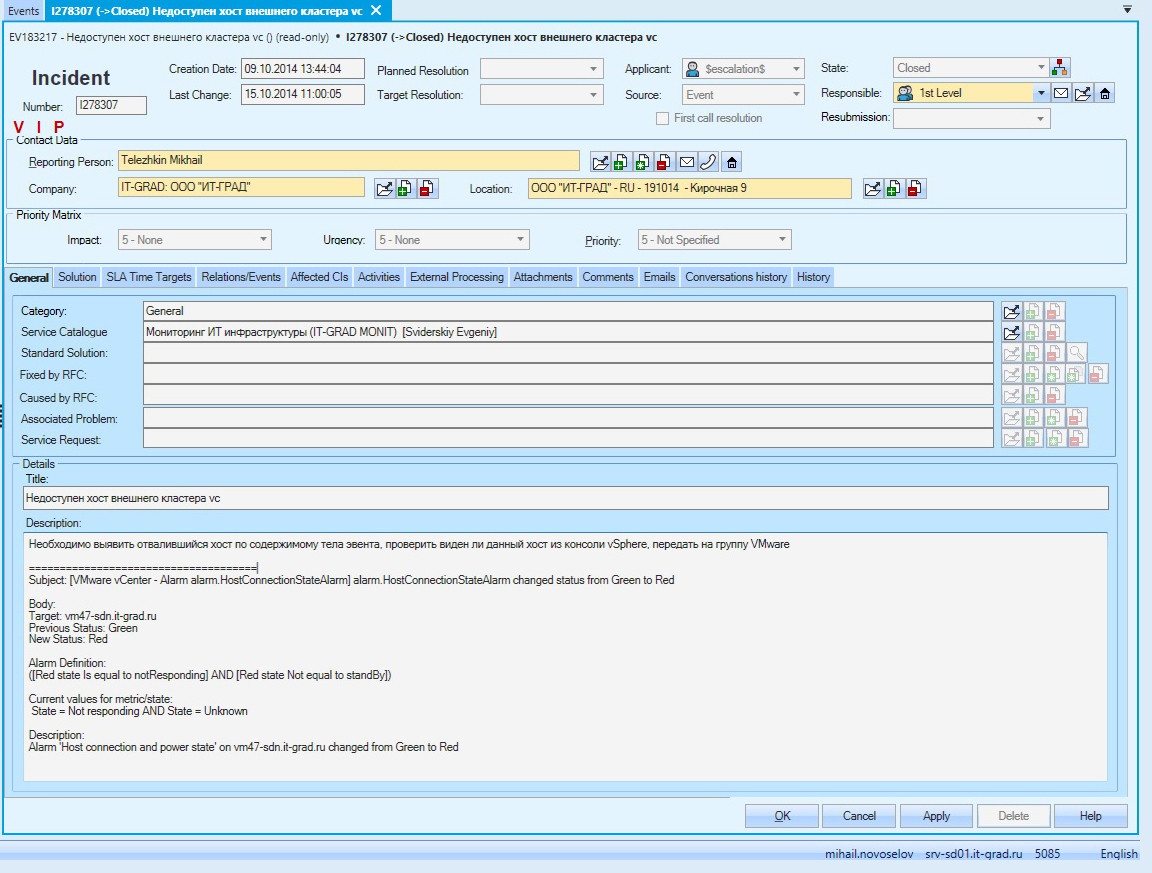Open the Resubmission dropdown
Image resolution: width=1152 pixels, height=873 pixels.
1041,119
